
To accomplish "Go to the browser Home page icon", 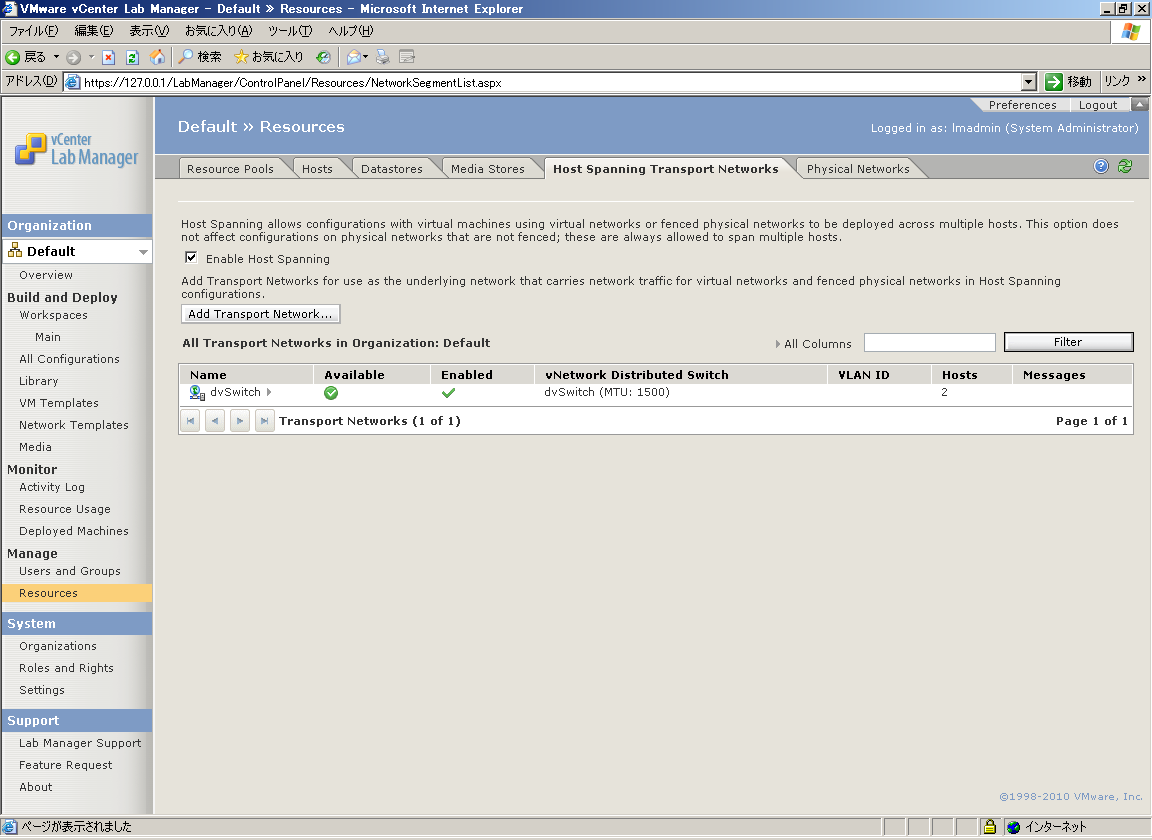I will 157,57.
